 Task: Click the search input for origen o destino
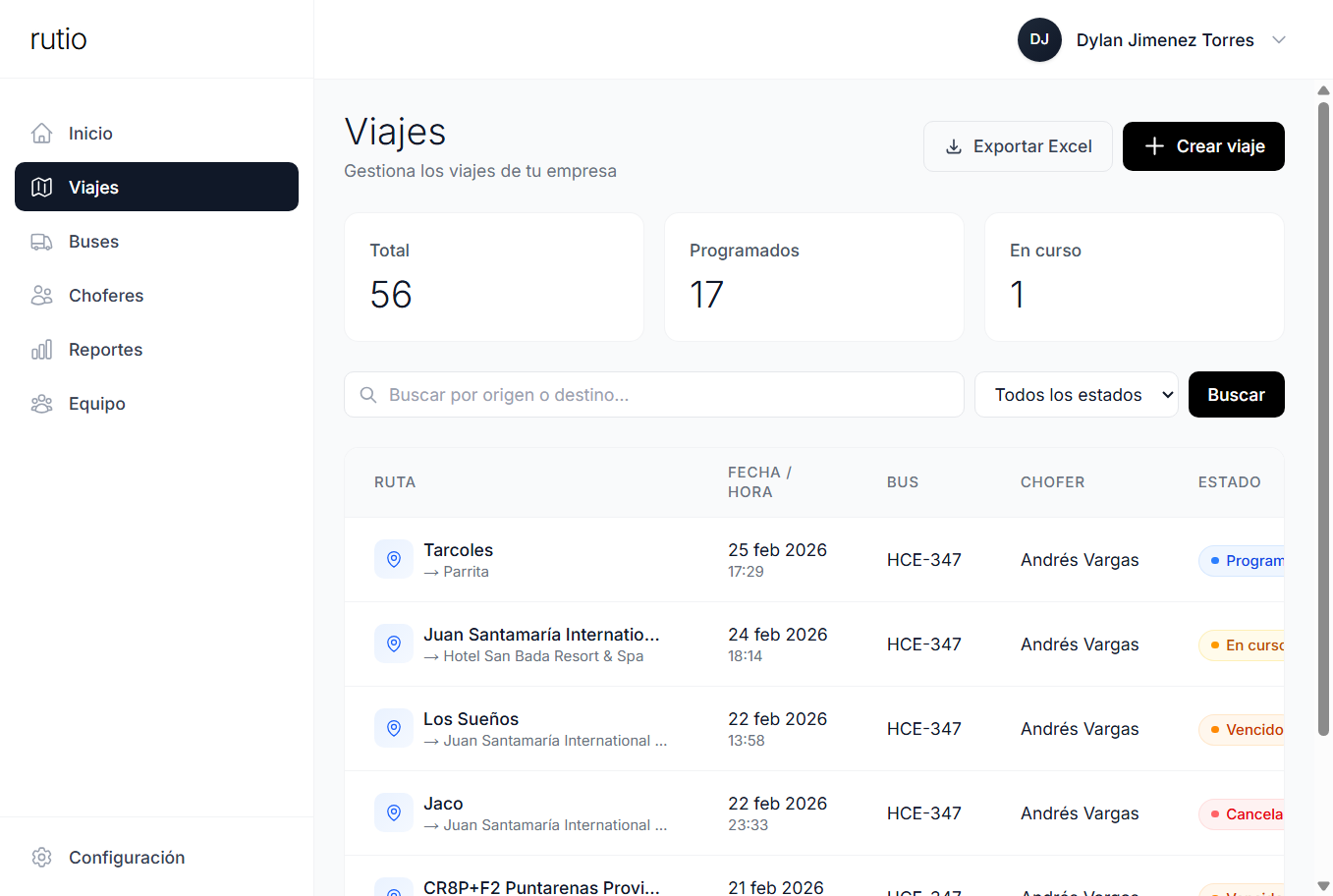(x=653, y=394)
